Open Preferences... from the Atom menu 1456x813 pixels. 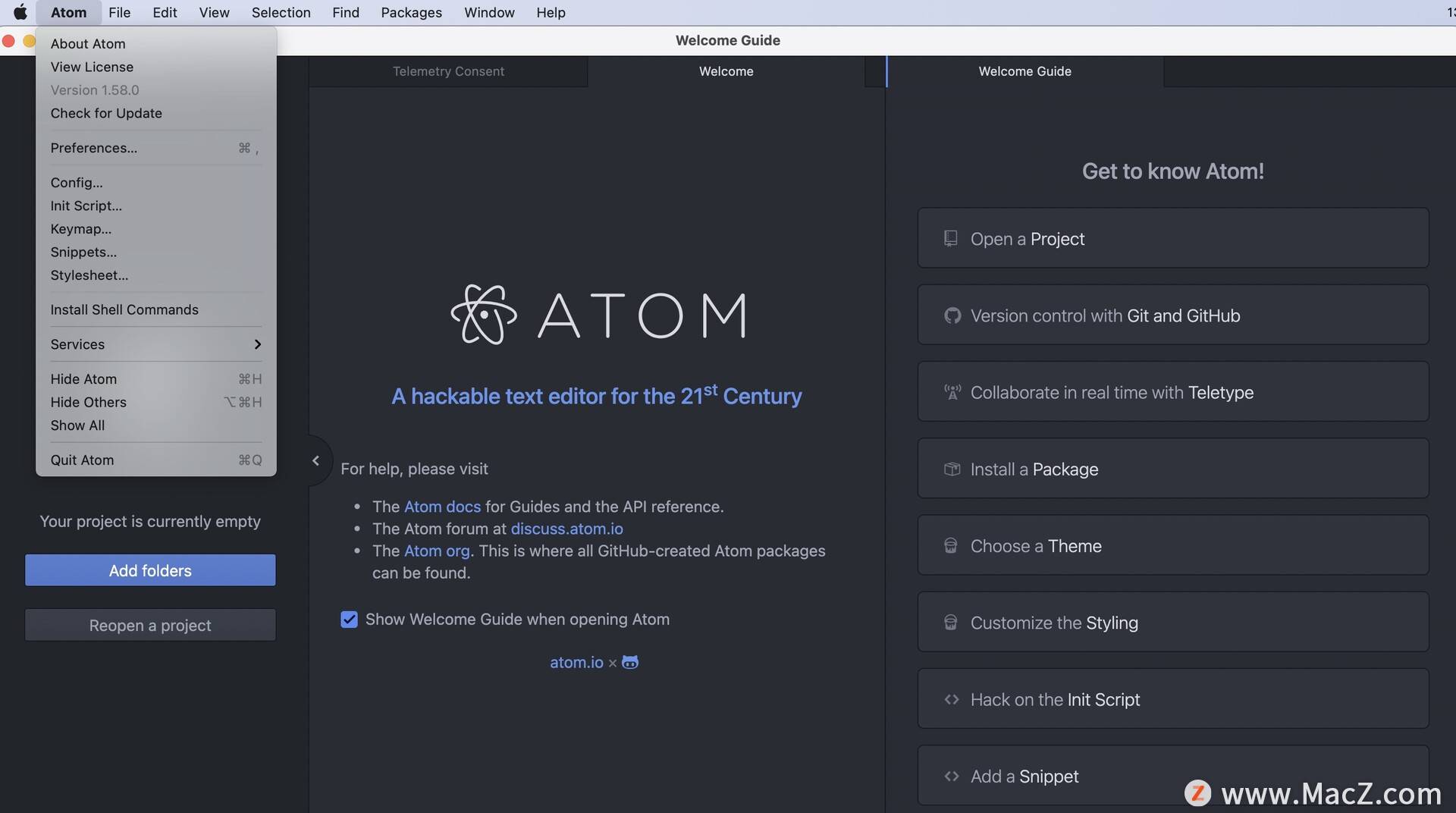point(155,148)
